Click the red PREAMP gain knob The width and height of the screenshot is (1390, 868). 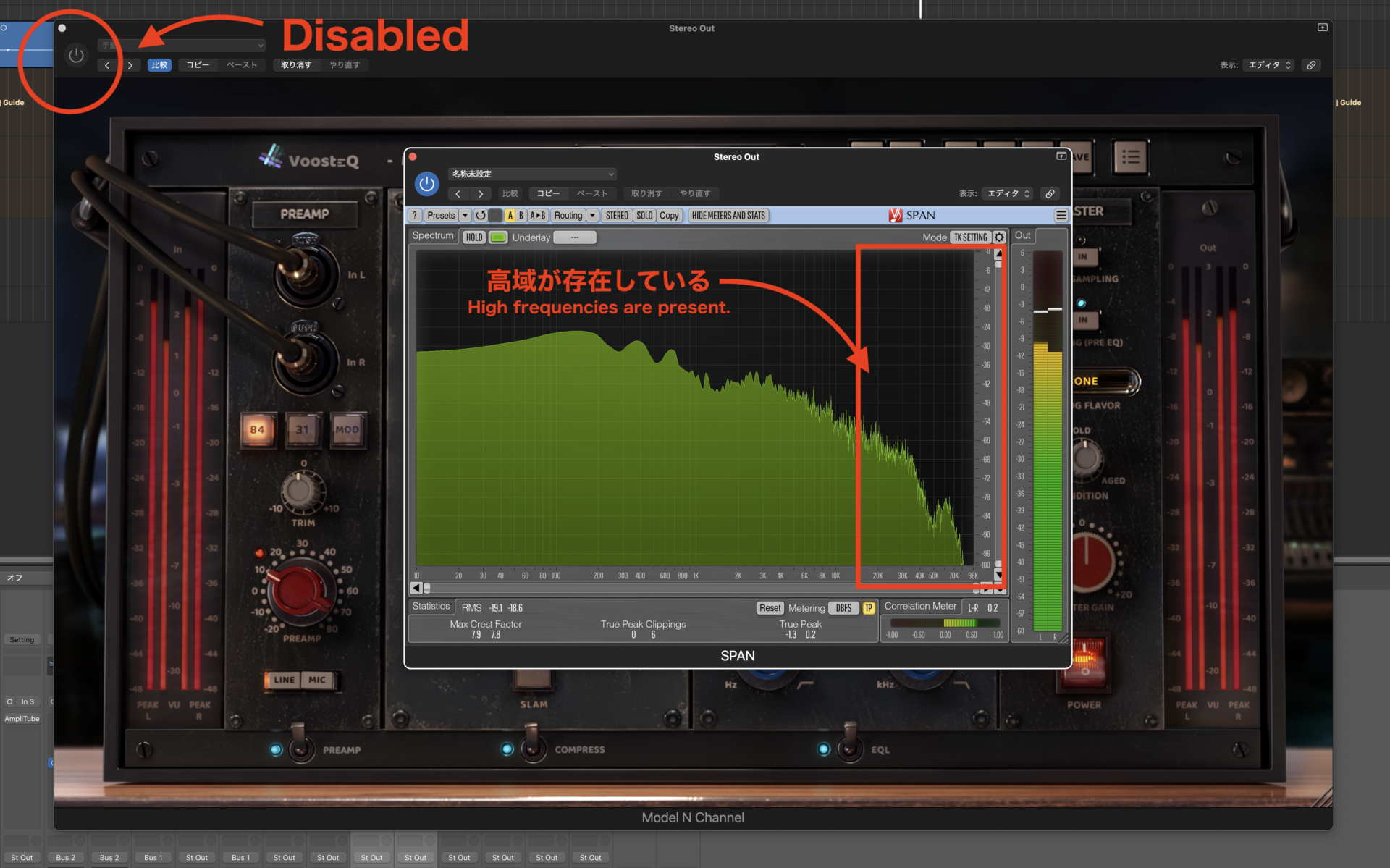[x=303, y=590]
